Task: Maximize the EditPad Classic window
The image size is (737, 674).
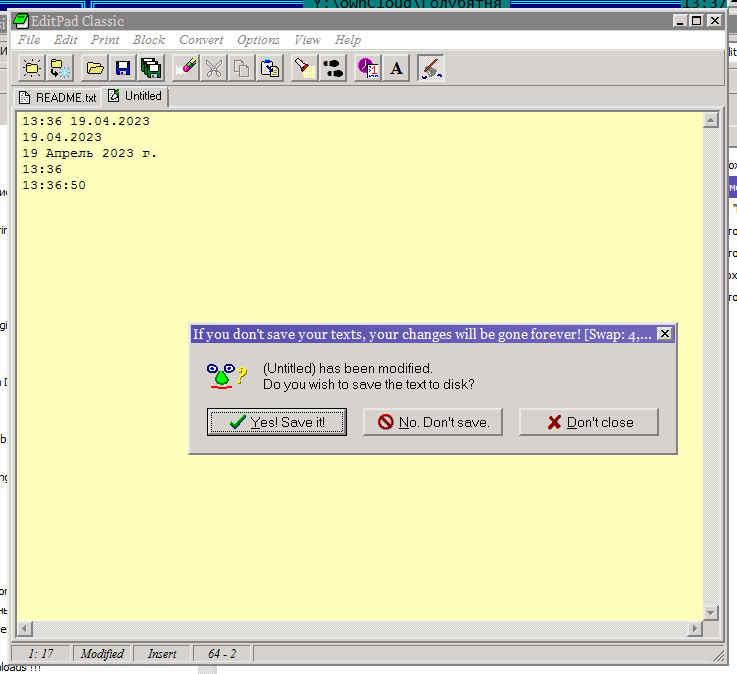Action: click(x=697, y=21)
